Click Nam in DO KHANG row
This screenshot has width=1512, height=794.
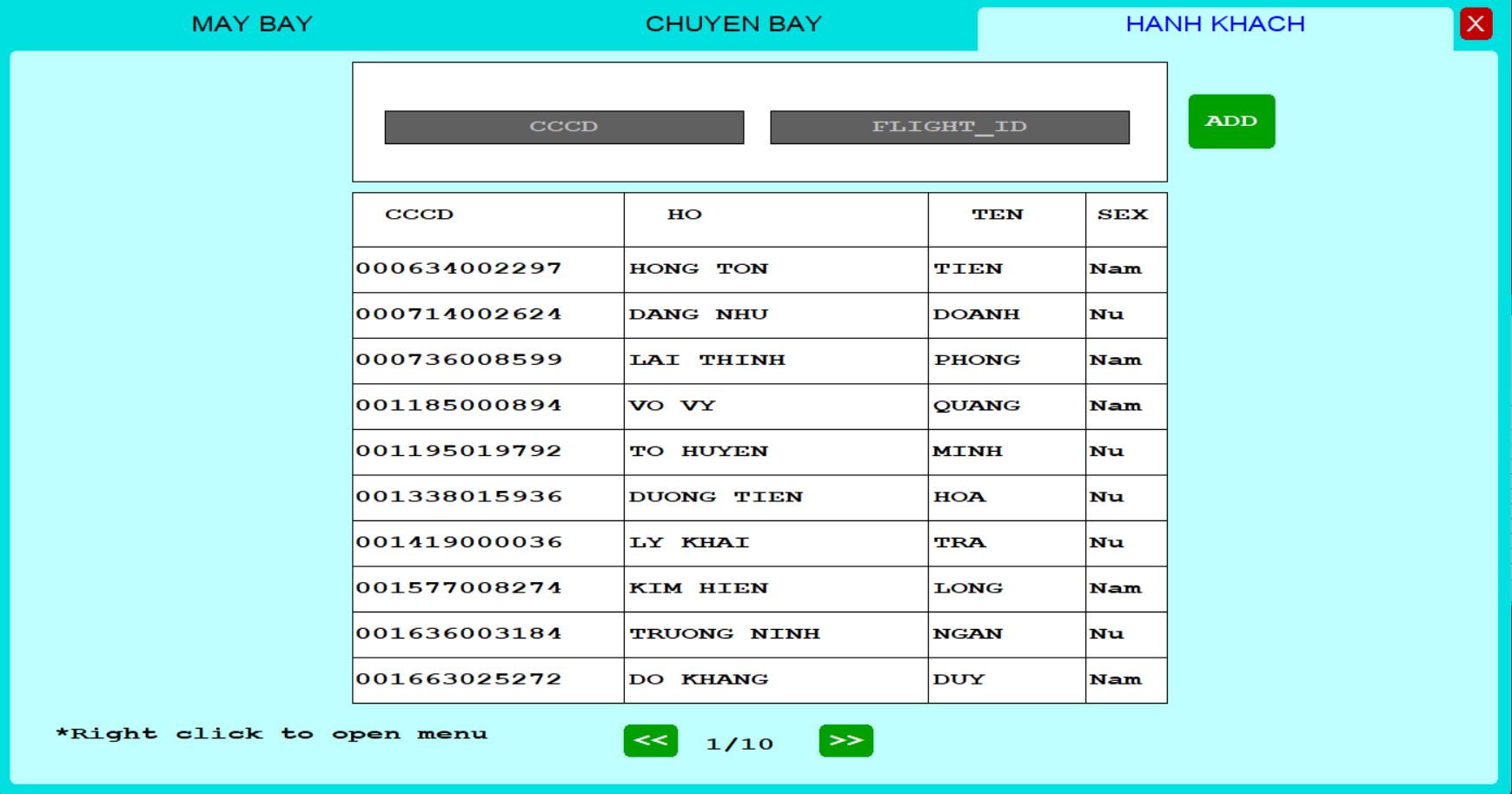point(1126,680)
